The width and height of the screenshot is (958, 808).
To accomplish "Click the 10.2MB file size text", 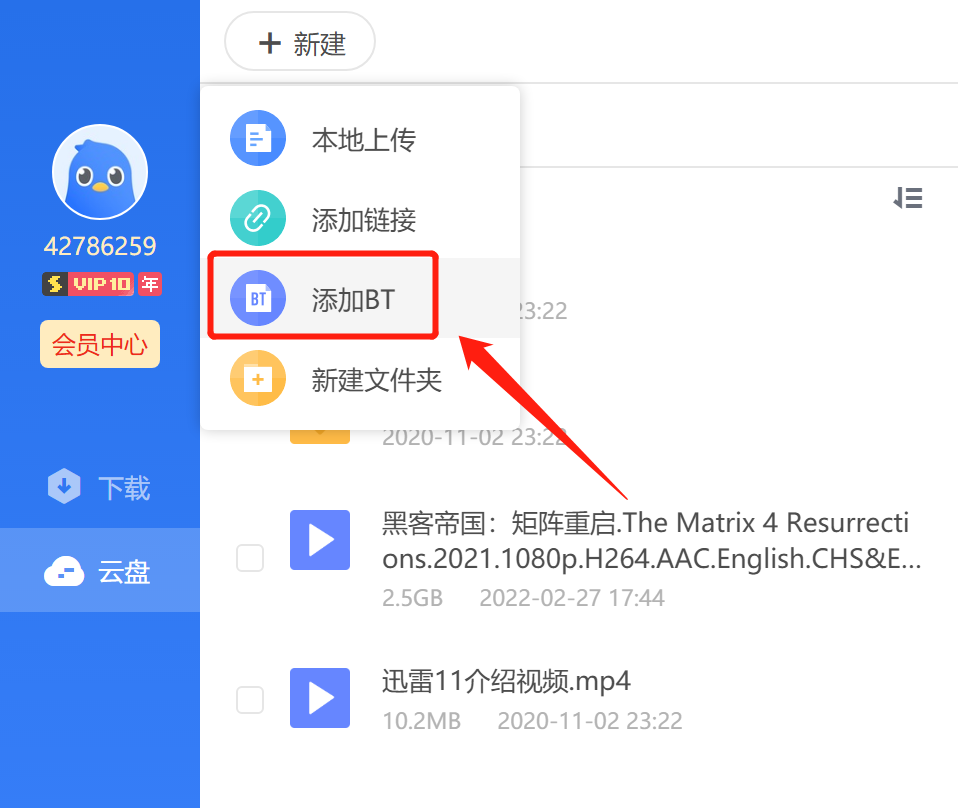I will pyautogui.click(x=422, y=721).
